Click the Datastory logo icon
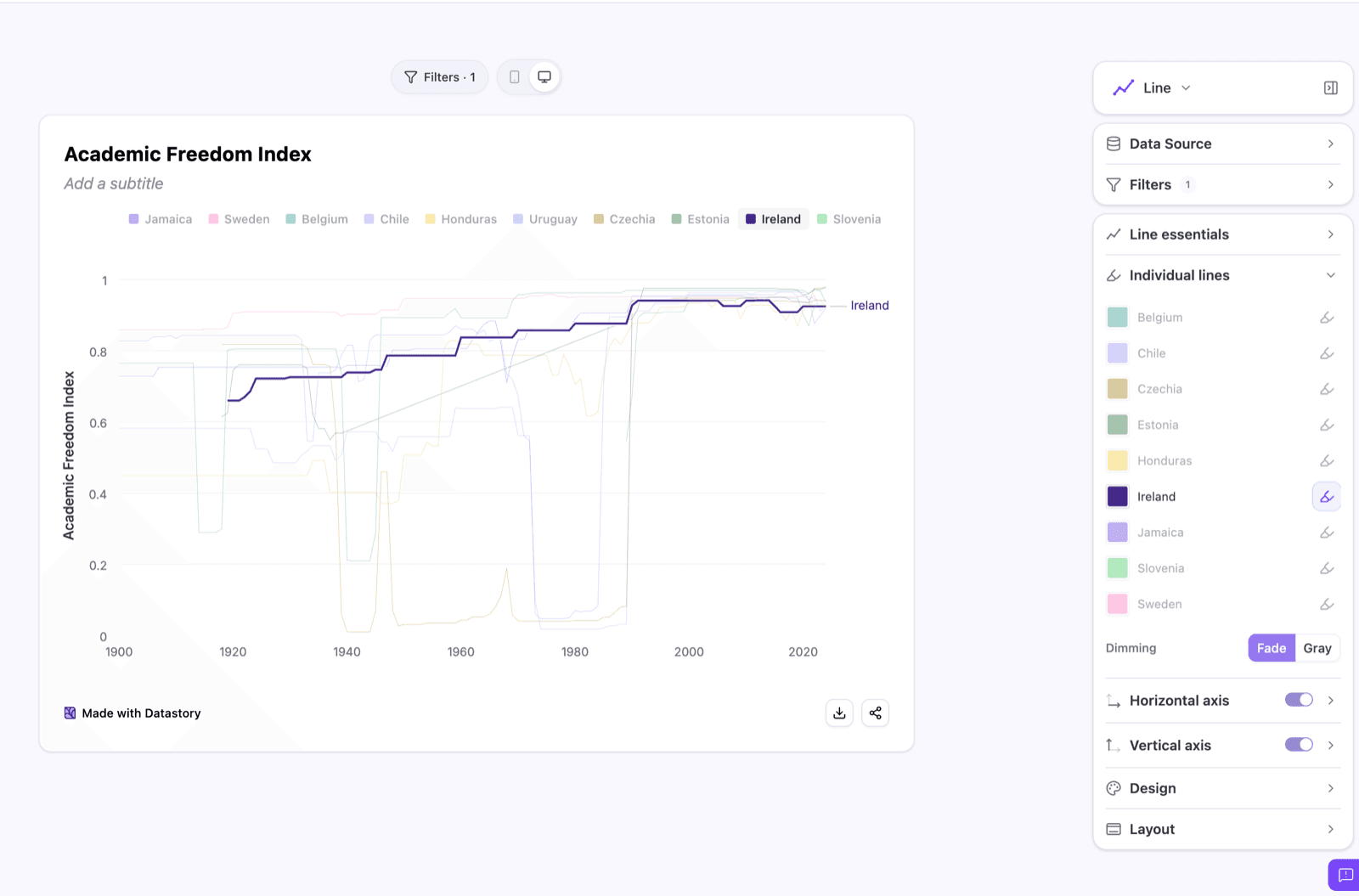This screenshot has width=1359, height=896. pos(70,713)
